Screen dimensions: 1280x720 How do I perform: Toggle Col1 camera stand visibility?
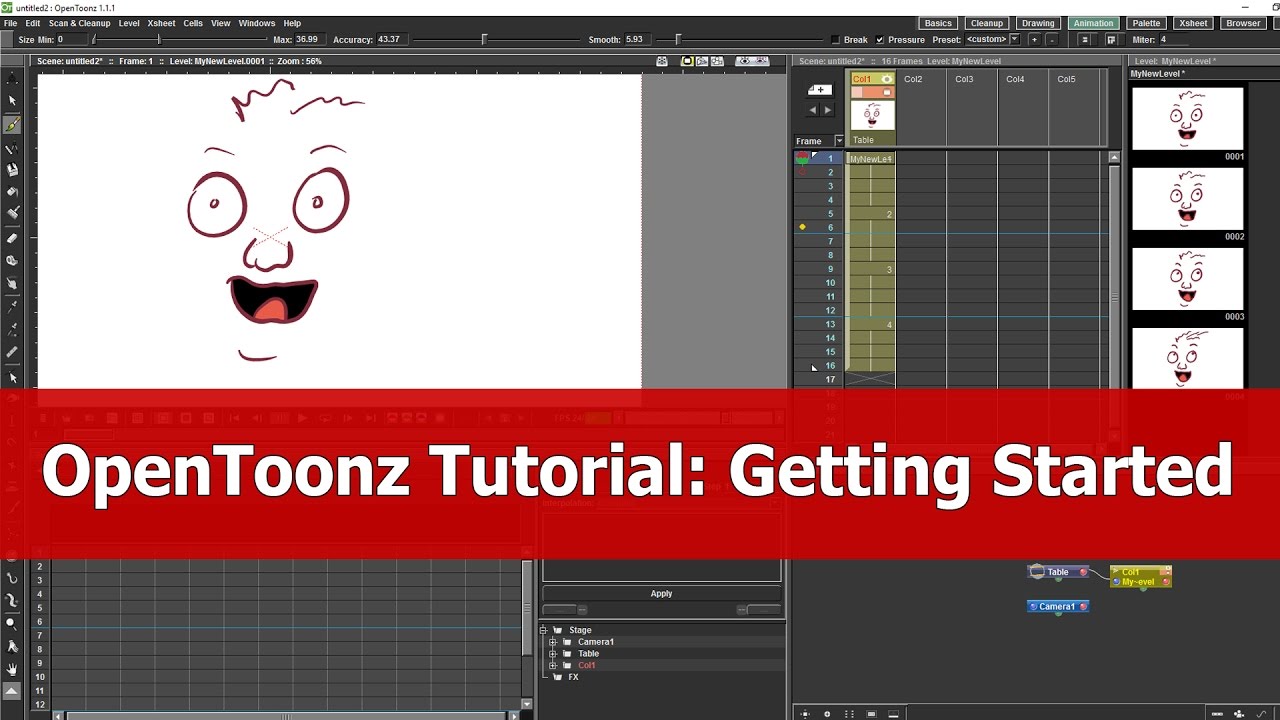pyautogui.click(x=886, y=92)
